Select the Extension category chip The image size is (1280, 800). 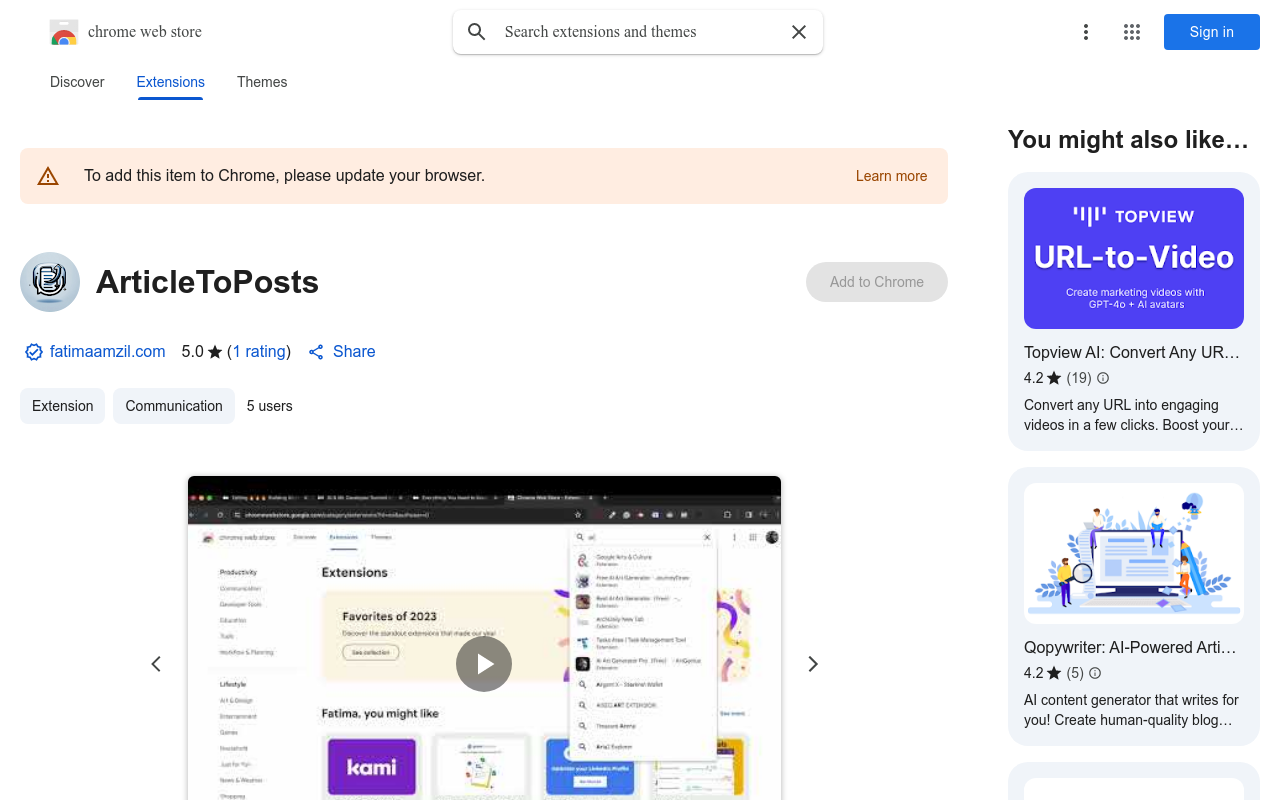click(62, 406)
